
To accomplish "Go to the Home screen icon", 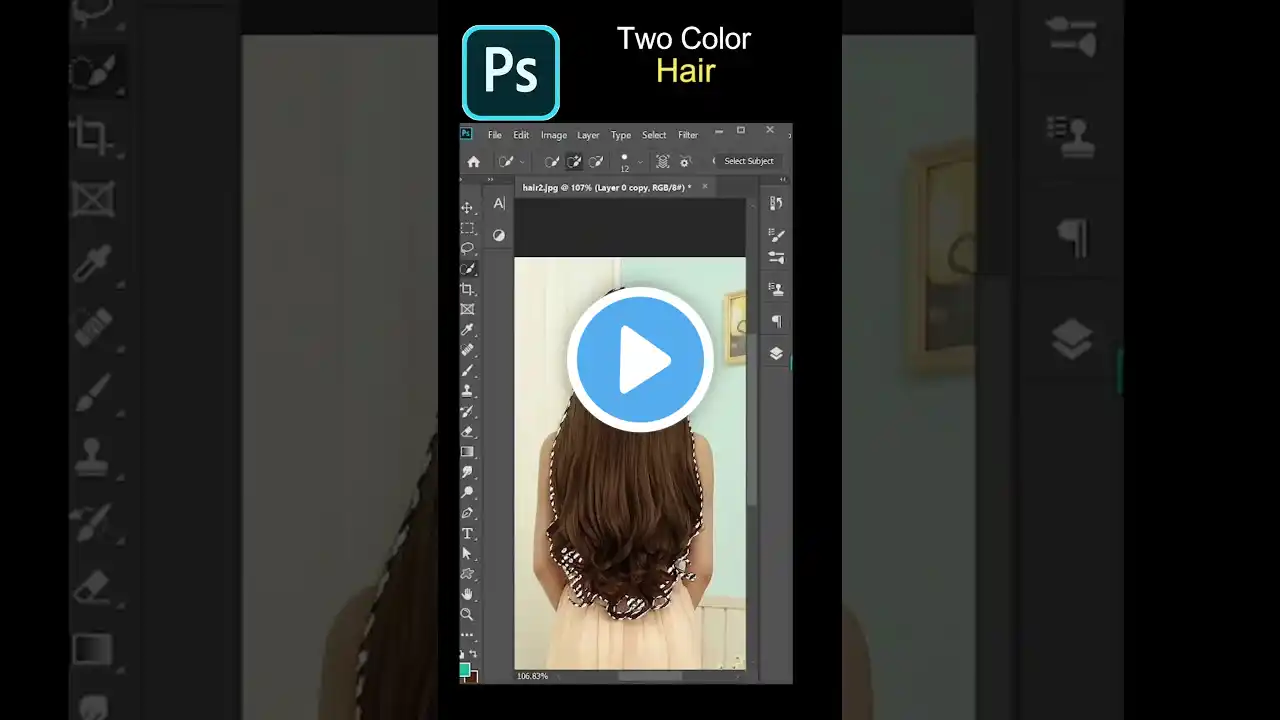I will click(x=474, y=161).
